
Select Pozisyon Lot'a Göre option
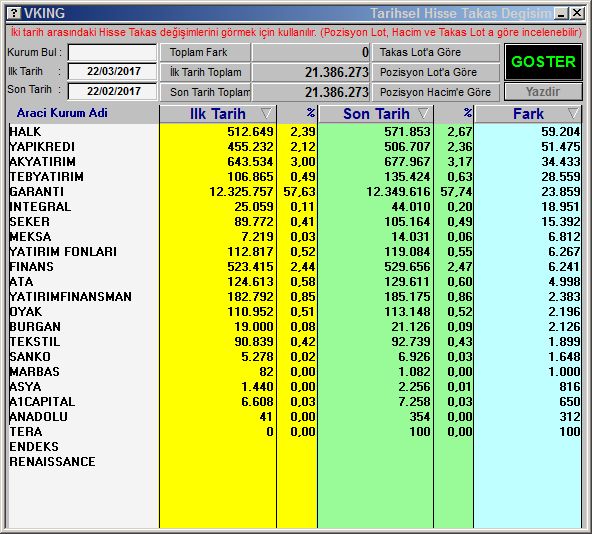pos(436,72)
